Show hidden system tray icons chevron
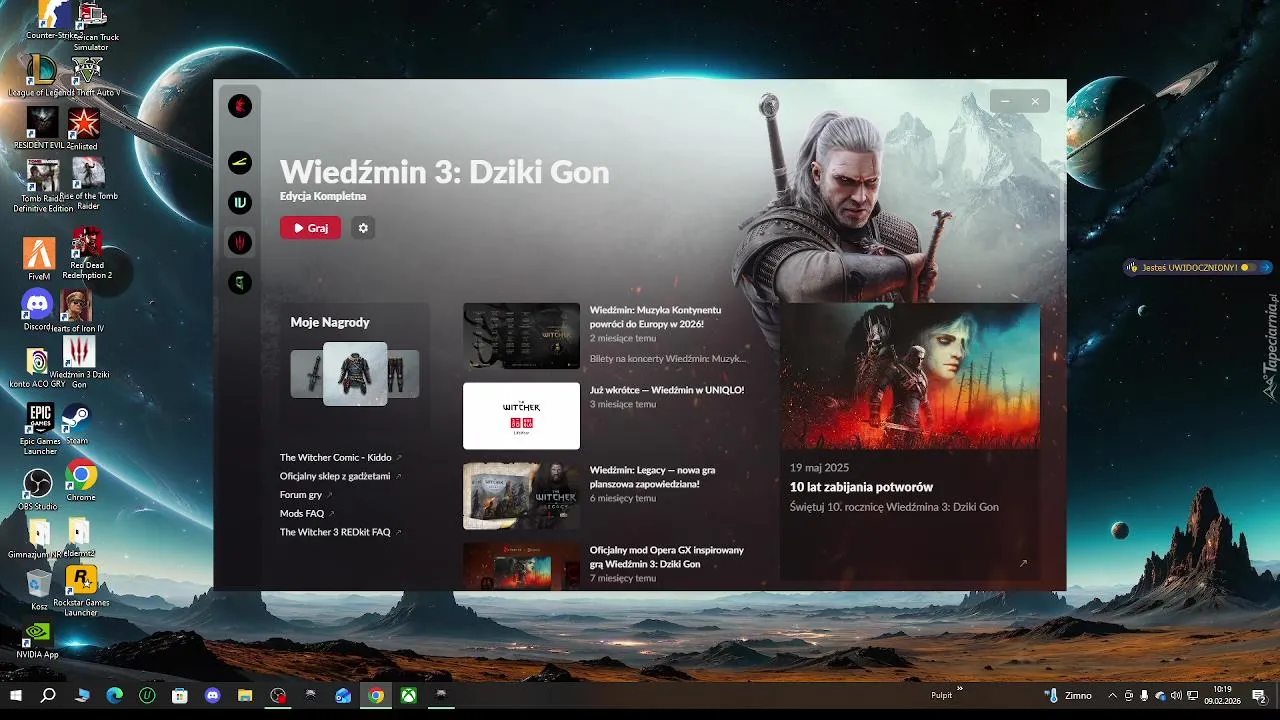This screenshot has width=1280, height=720. point(1113,696)
